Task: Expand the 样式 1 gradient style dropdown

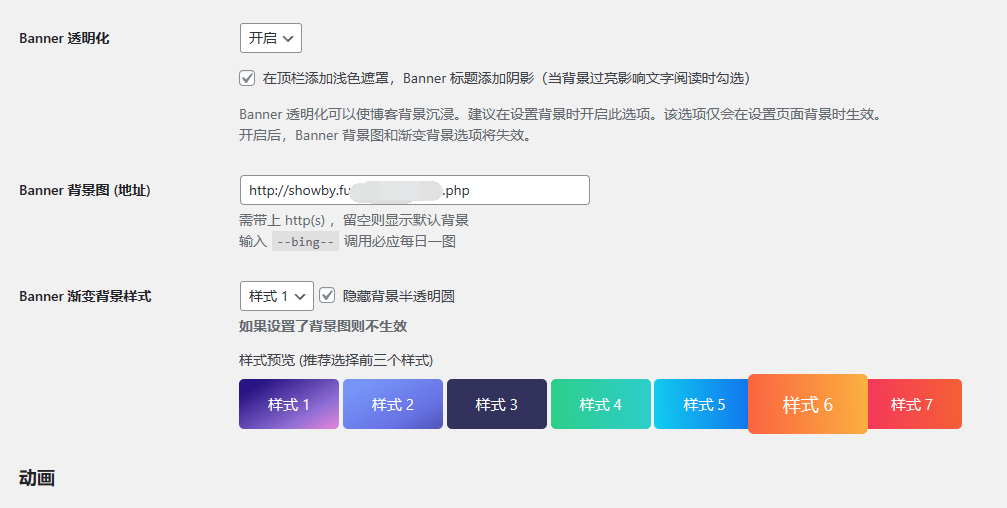Action: 276,296
